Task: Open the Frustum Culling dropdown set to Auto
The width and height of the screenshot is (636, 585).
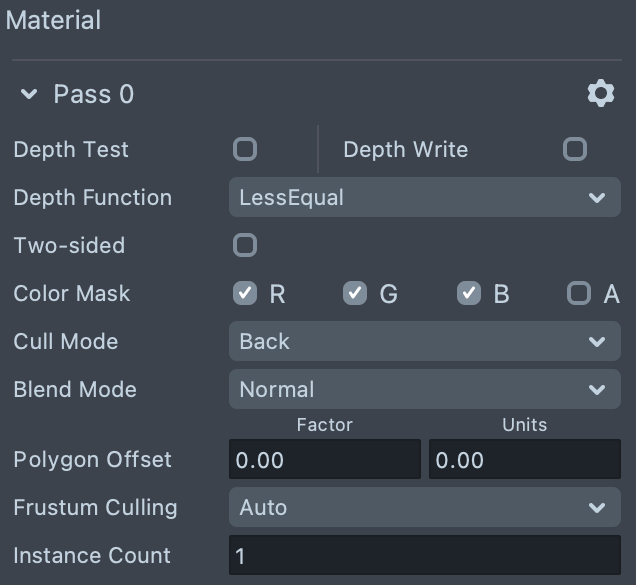Action: click(x=424, y=508)
